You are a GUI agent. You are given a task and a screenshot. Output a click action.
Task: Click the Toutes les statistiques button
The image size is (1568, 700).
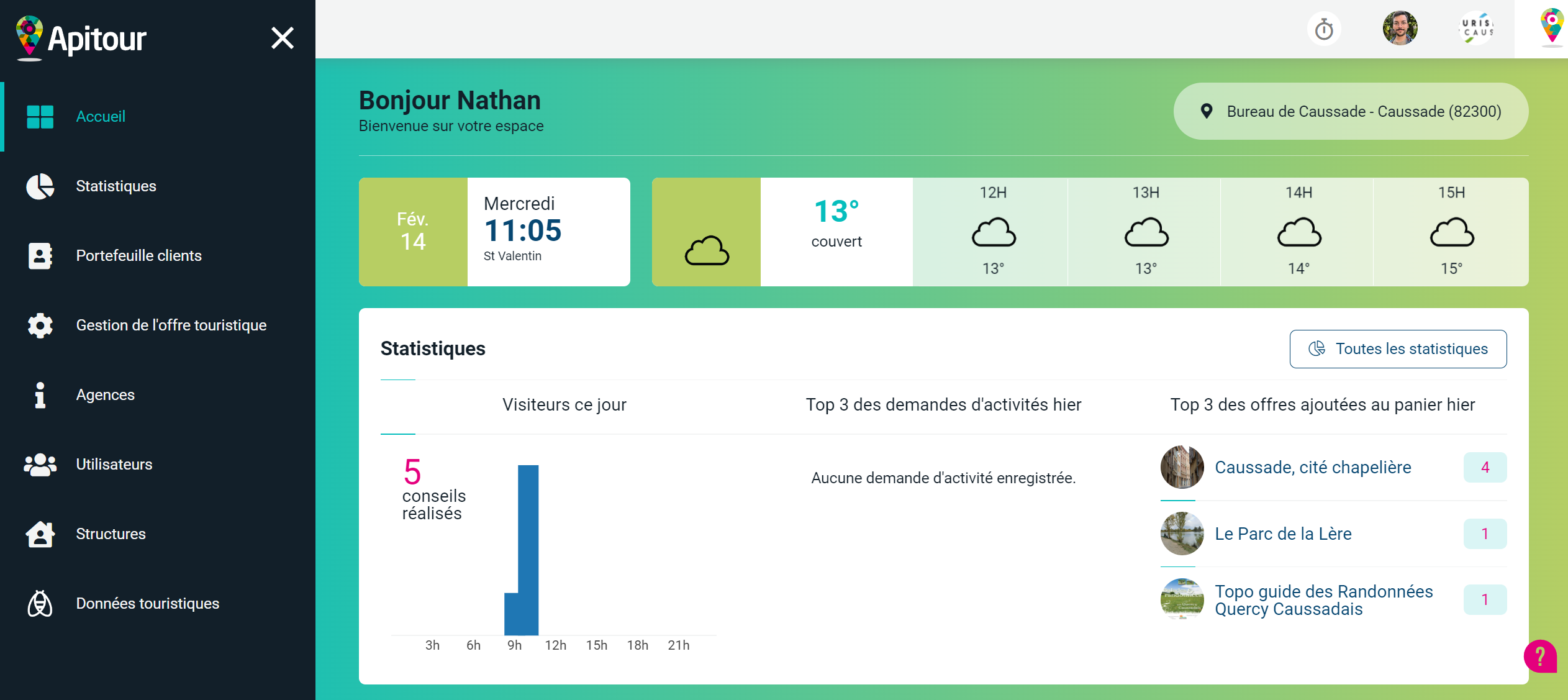[1398, 349]
